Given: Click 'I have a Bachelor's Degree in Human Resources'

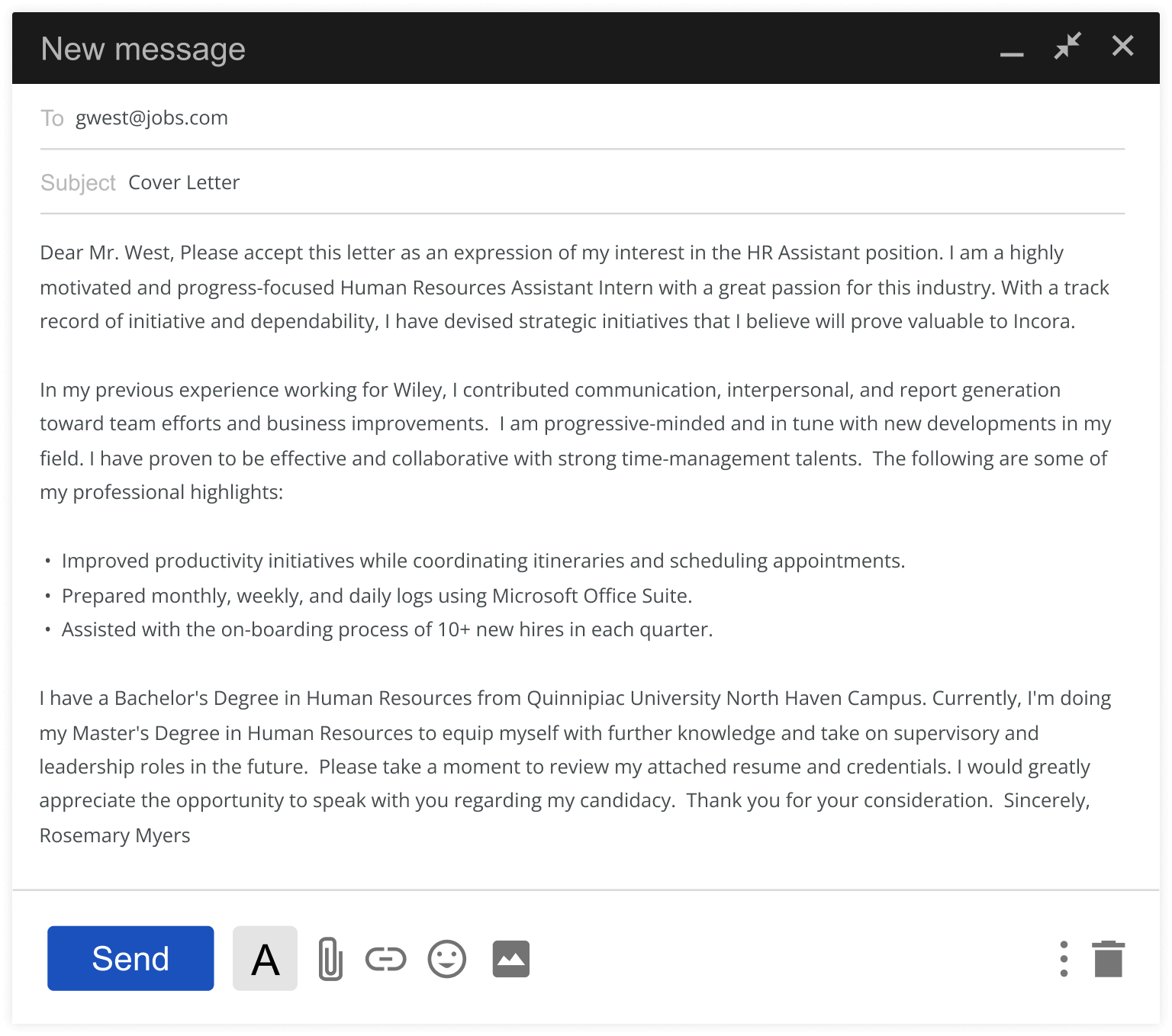Looking at the screenshot, I should pos(256,698).
